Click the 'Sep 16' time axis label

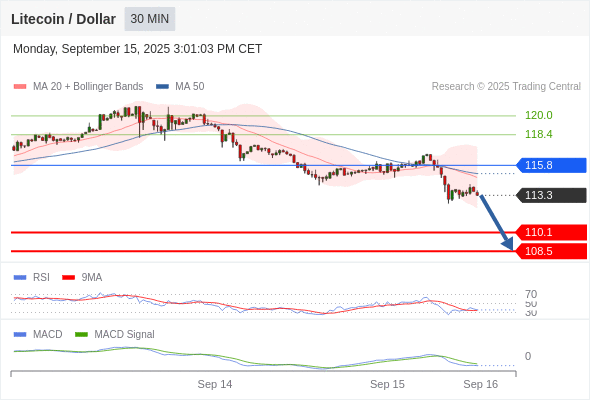pos(481,384)
